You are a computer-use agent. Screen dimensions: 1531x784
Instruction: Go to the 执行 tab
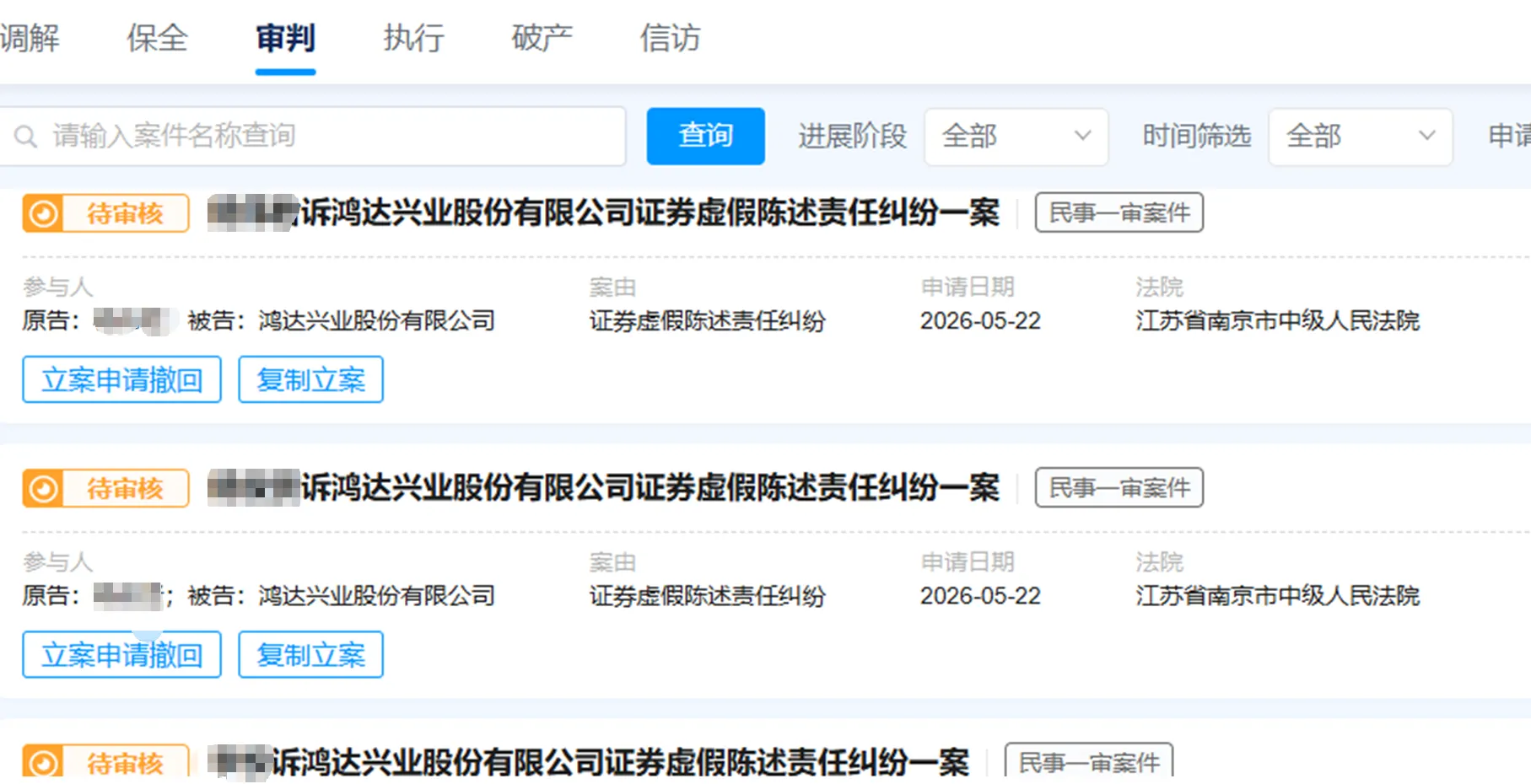[x=413, y=38]
